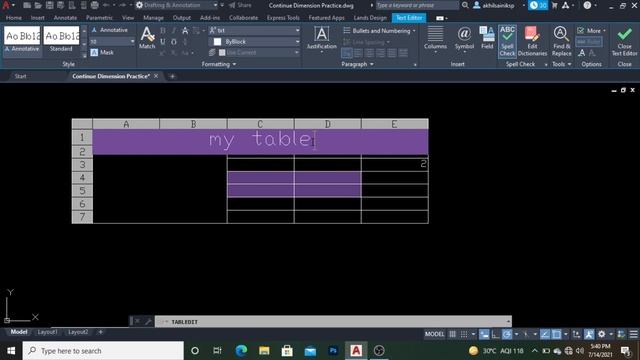The width and height of the screenshot is (640, 360).
Task: Open the Help icon
Action: tap(587, 5)
